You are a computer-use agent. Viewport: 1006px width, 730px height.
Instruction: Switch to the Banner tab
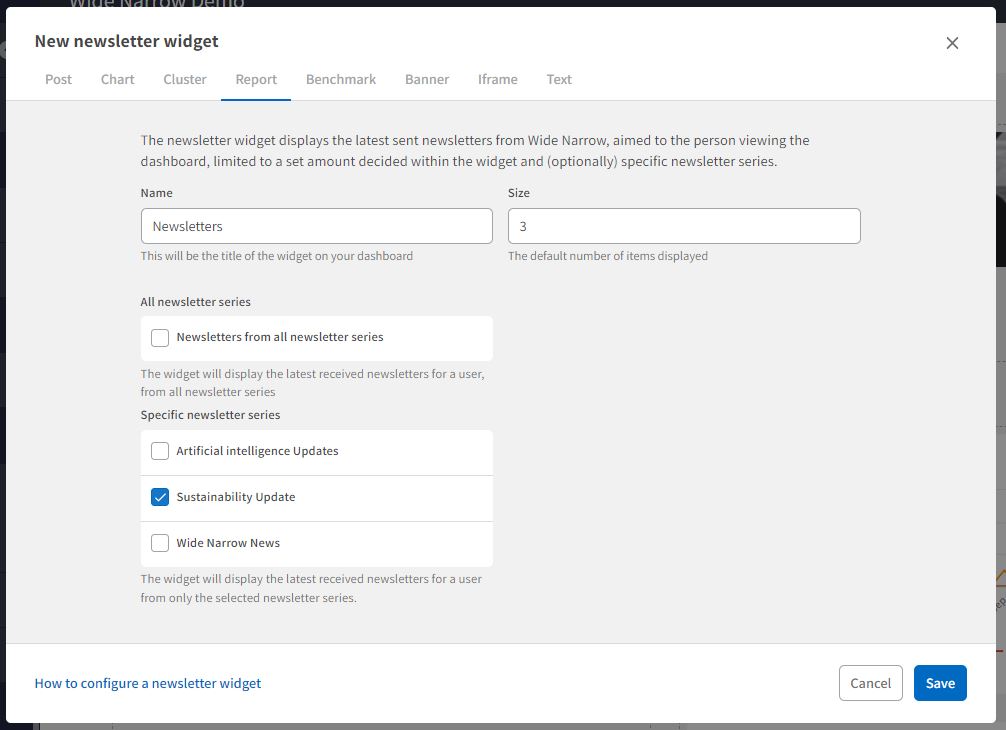click(427, 79)
